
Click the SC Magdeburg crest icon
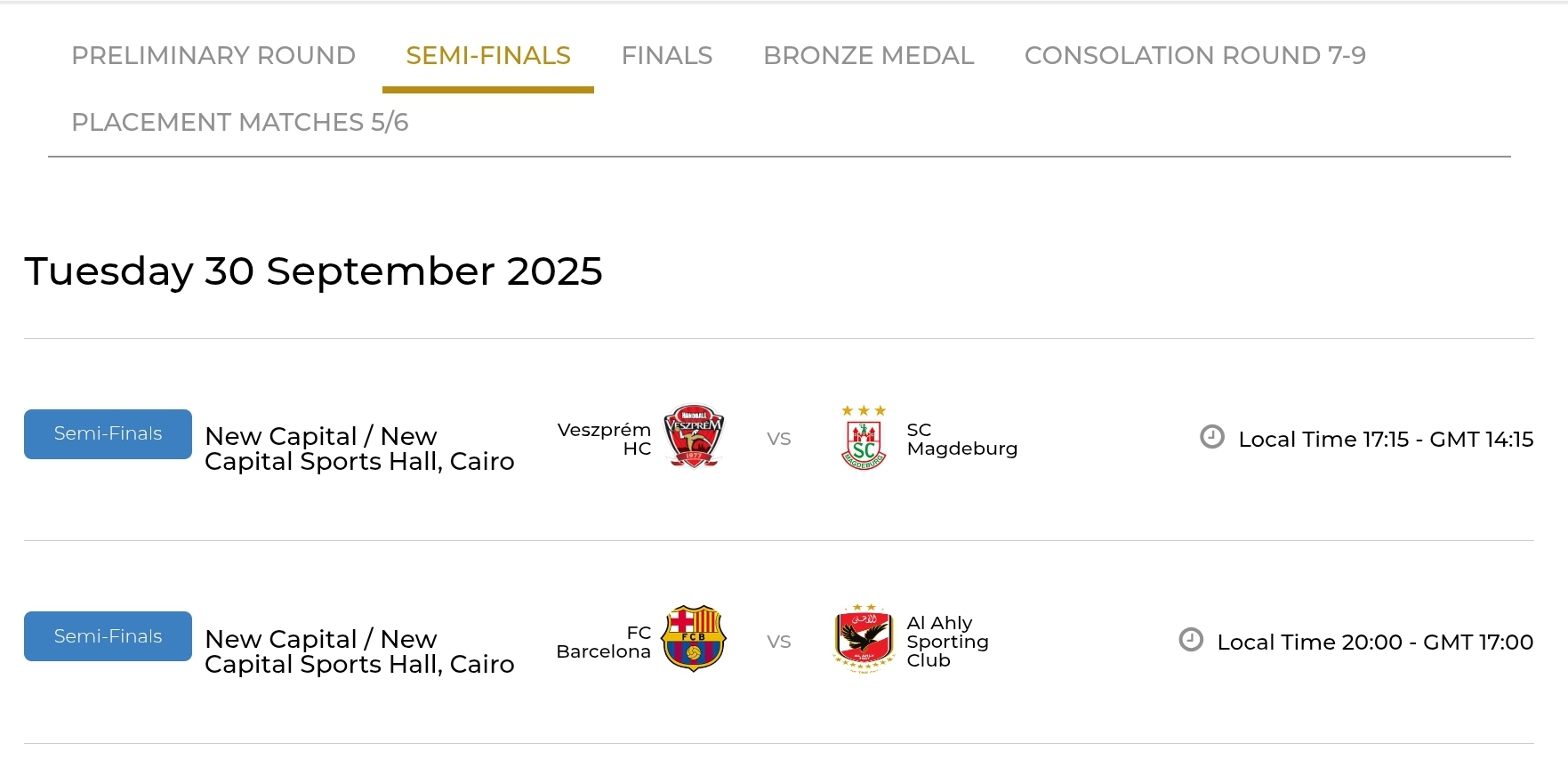tap(863, 437)
